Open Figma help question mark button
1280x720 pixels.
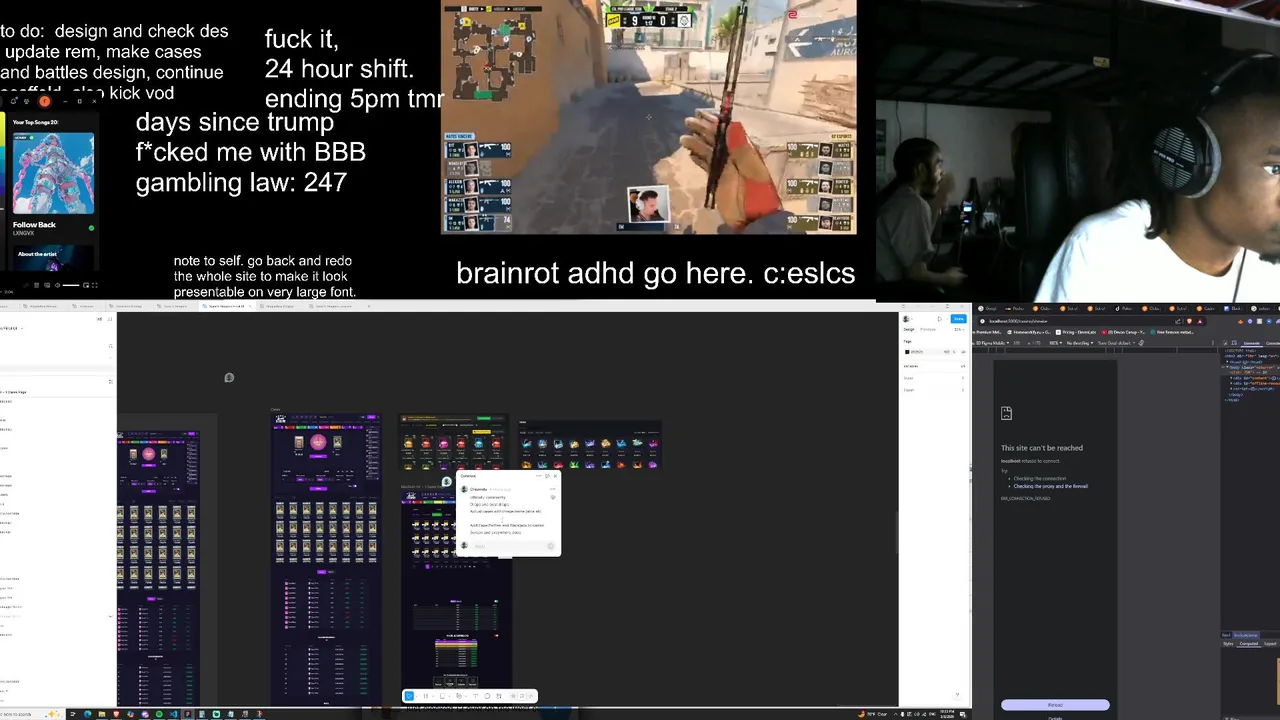(957, 695)
